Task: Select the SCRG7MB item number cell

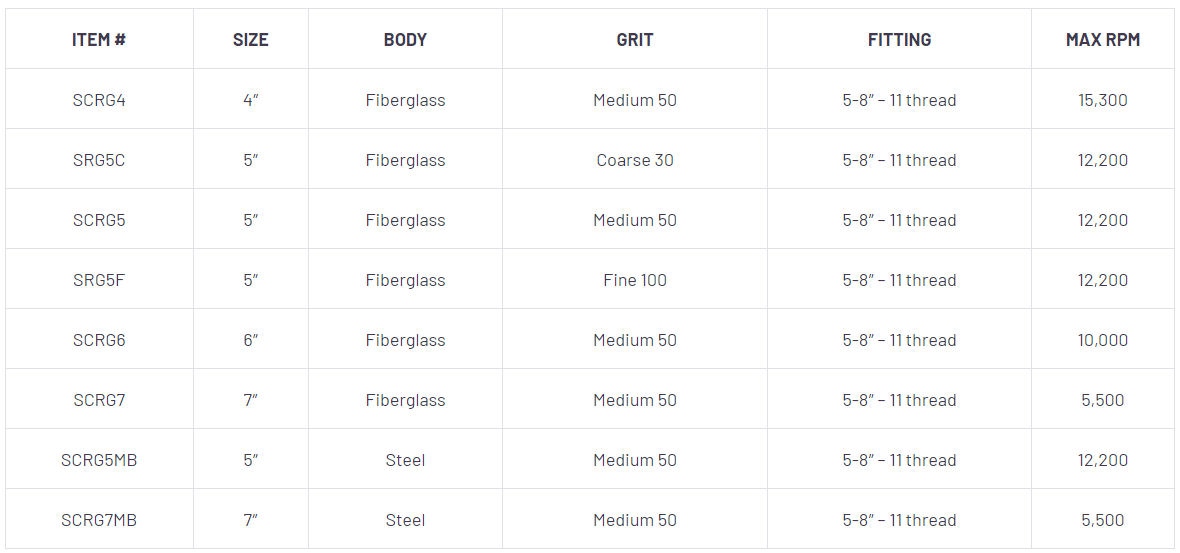Action: click(x=99, y=520)
